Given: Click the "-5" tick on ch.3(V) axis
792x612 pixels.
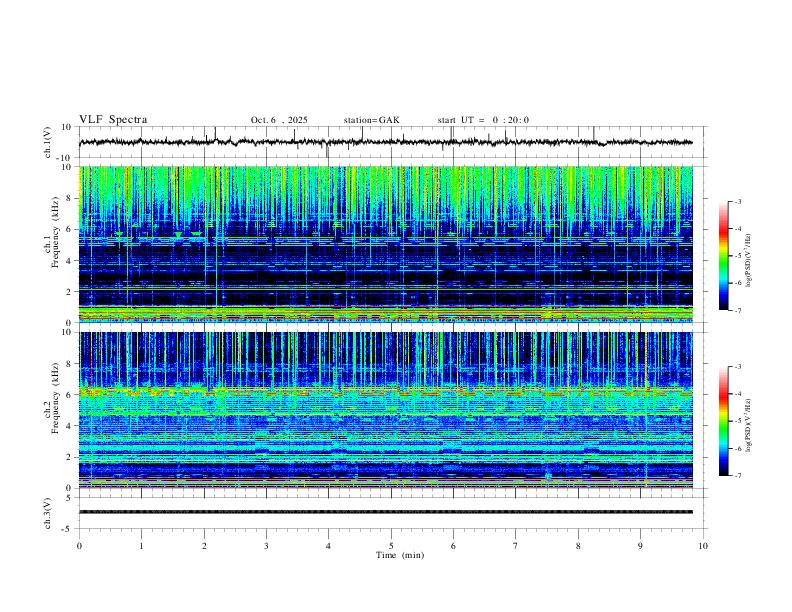Looking at the screenshot, I should coord(67,529).
